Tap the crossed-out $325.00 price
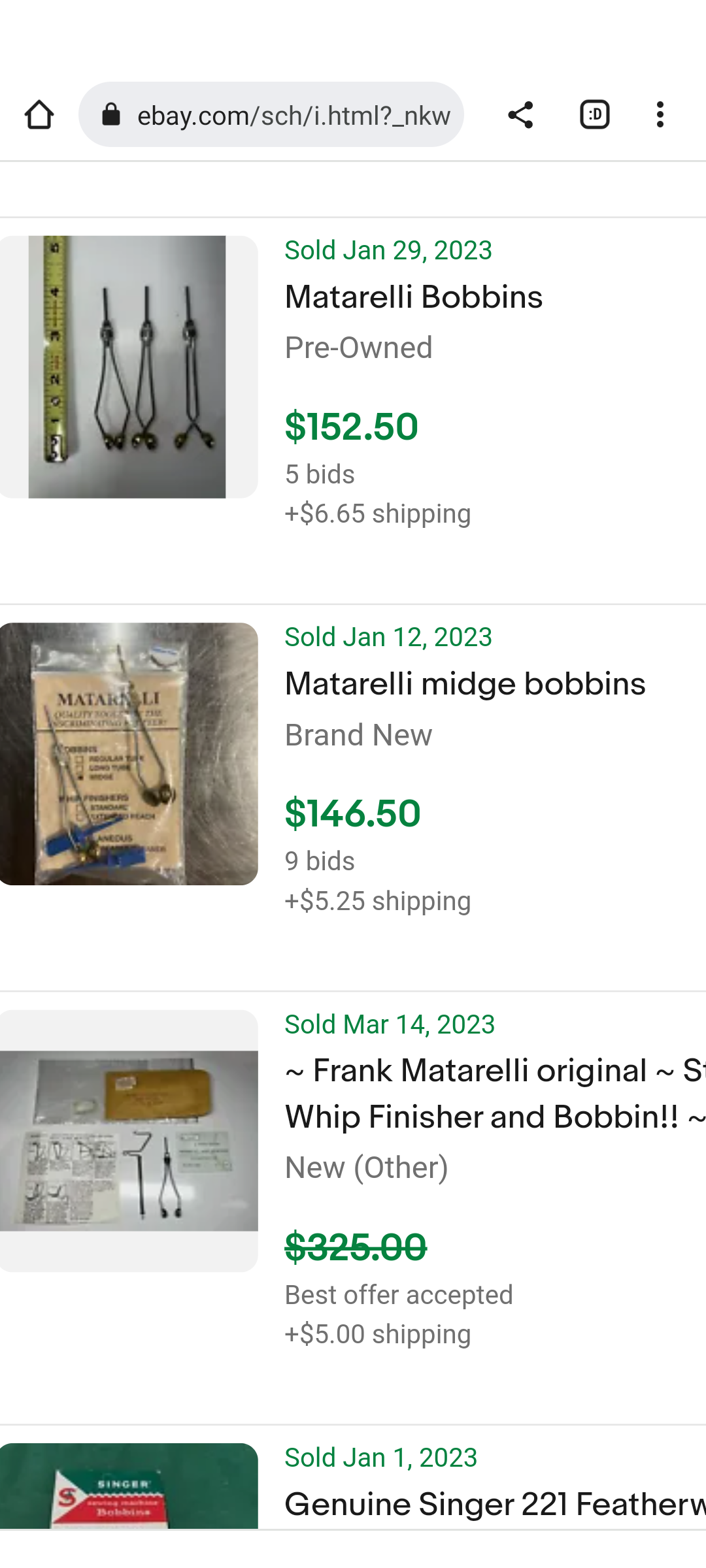Viewport: 706px width, 1568px height. pos(356,1247)
